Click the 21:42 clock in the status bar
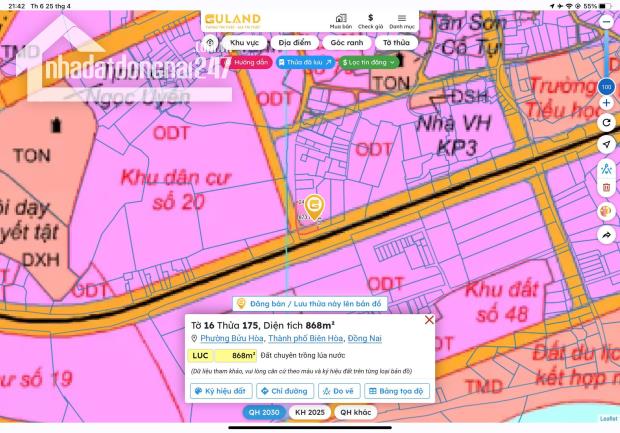 [x=16, y=6]
